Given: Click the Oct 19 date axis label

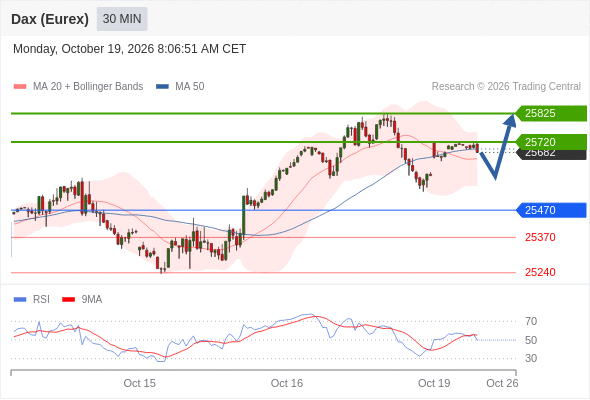Looking at the screenshot, I should (x=434, y=383).
